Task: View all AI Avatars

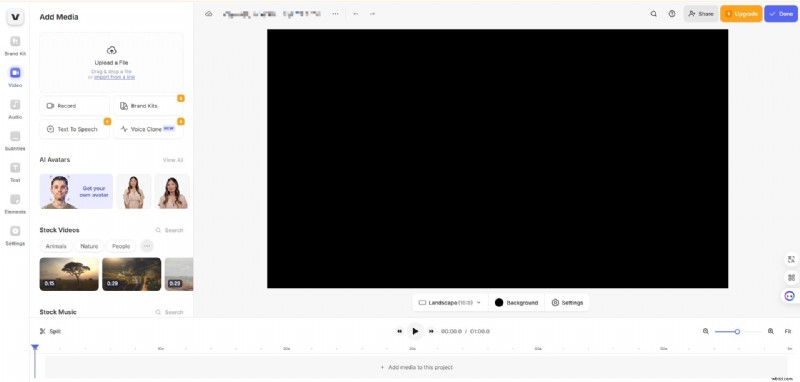Action: (x=172, y=160)
